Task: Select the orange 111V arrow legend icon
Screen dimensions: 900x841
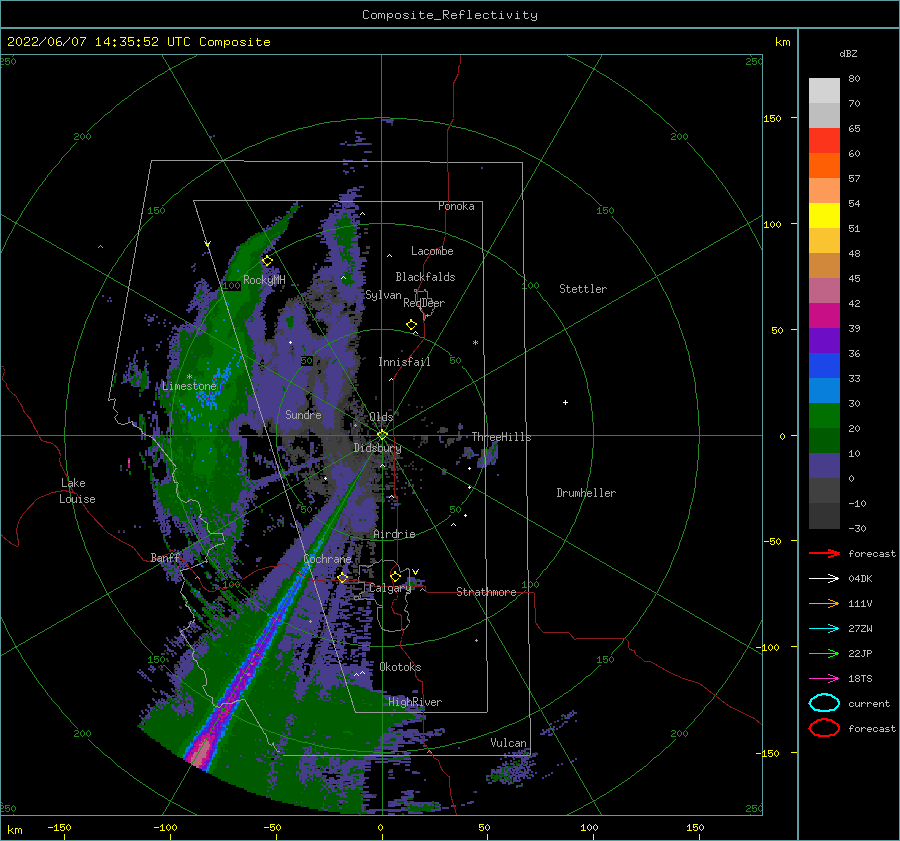Action: [824, 603]
